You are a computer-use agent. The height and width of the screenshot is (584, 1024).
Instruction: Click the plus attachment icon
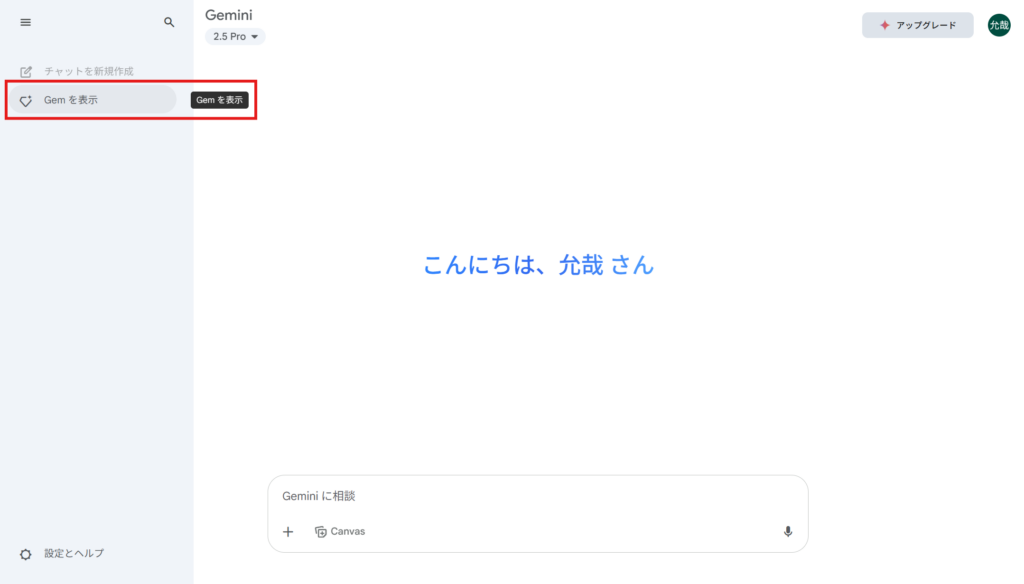tap(288, 532)
